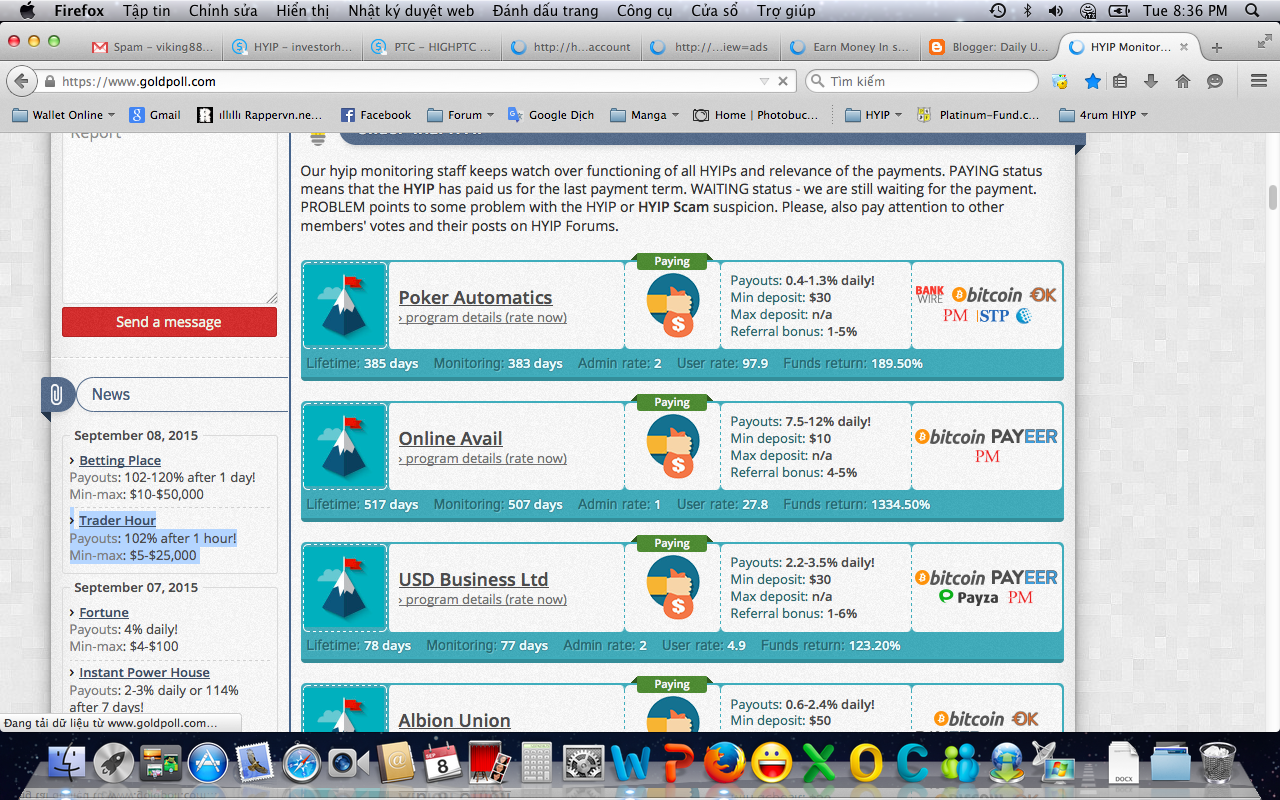Toggle the bookmark star for this page
1280x800 pixels.
(1092, 81)
